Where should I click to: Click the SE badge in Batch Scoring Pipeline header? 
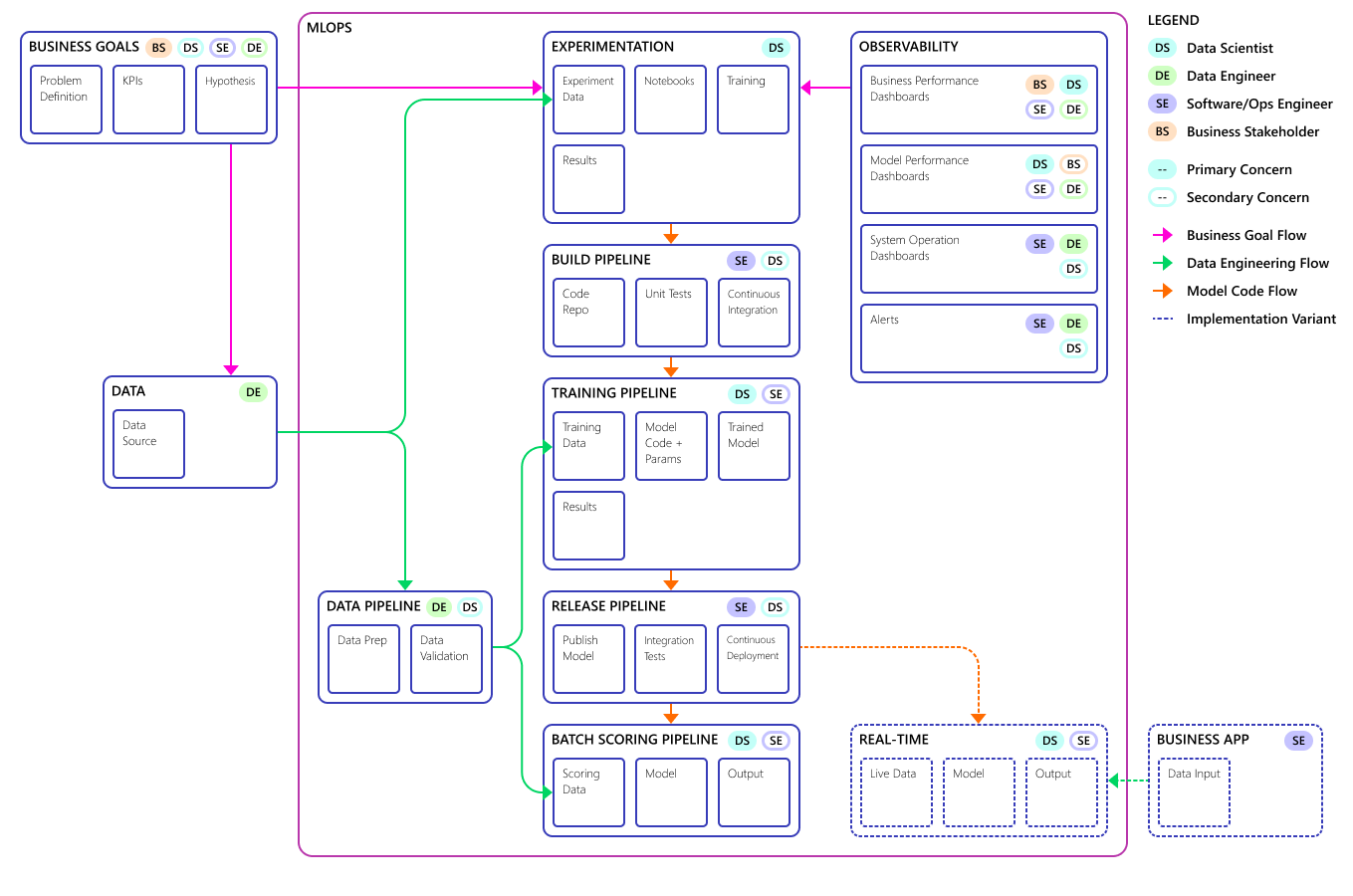coord(776,741)
